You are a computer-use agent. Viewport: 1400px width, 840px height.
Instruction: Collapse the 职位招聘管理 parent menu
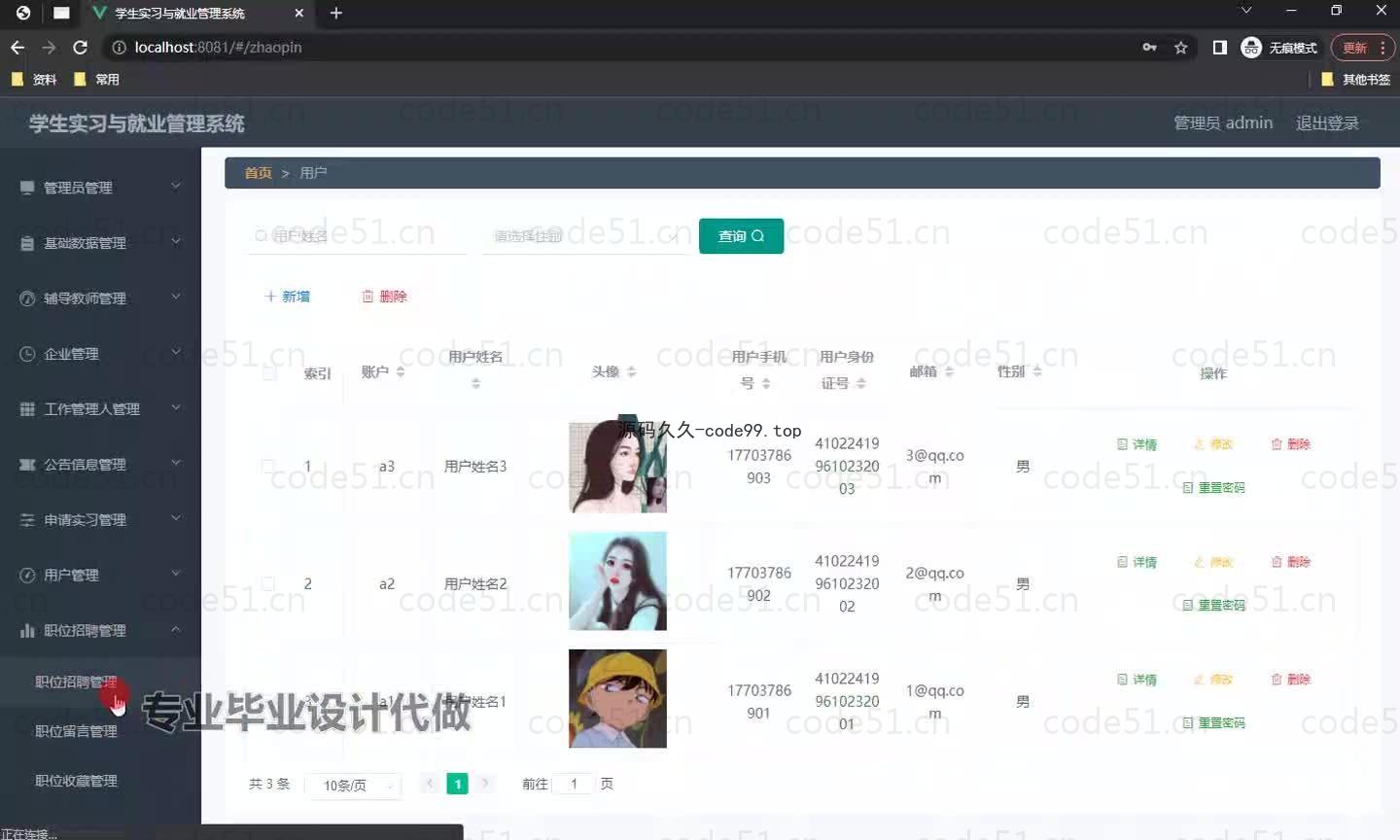100,630
